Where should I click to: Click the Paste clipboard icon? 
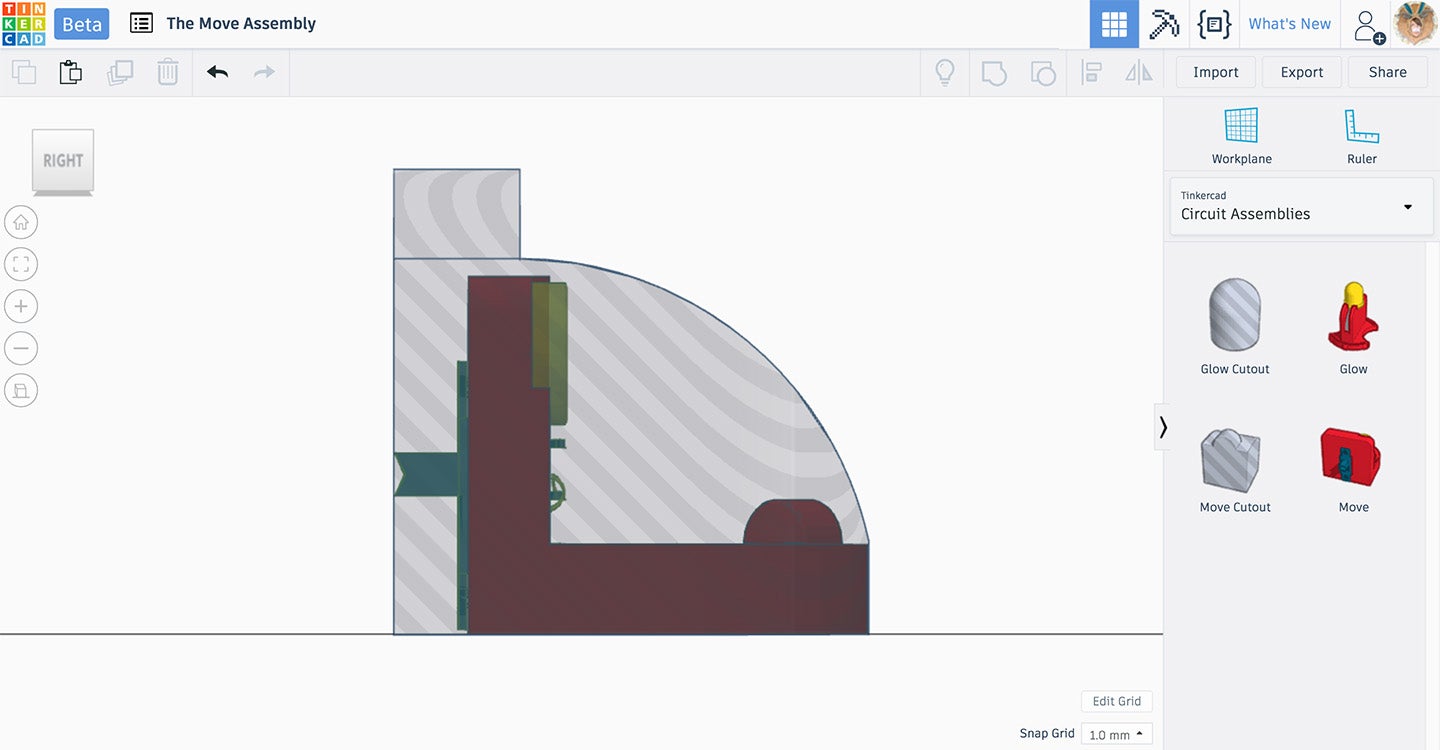pos(70,73)
